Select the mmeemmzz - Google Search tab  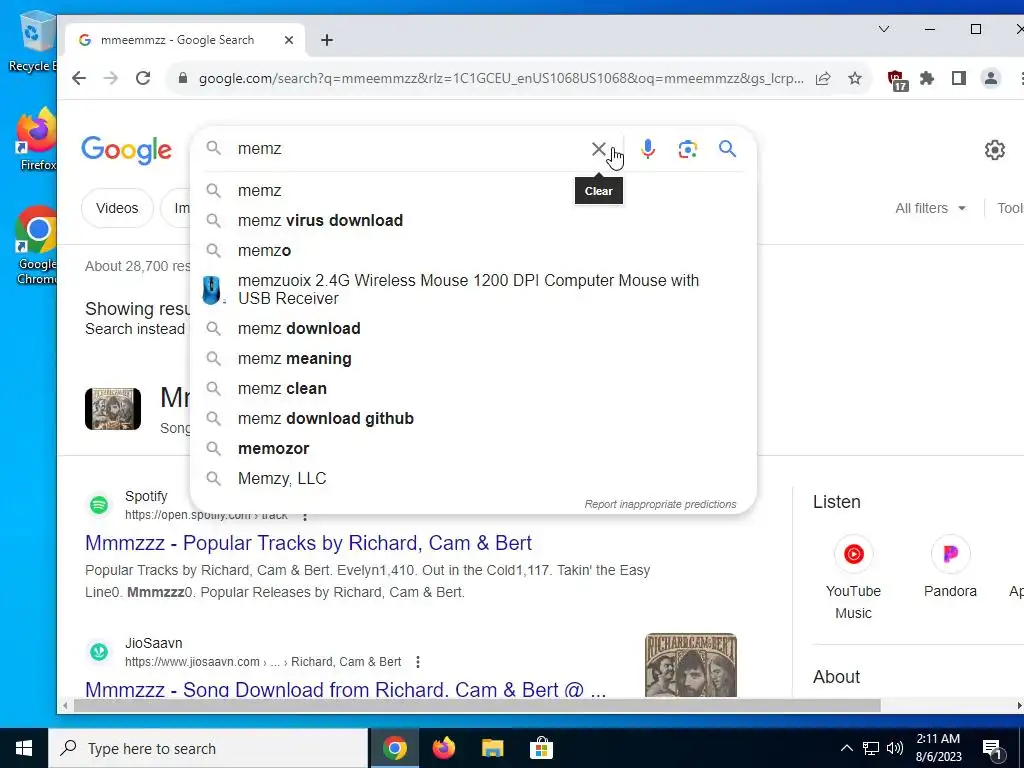coord(185,40)
